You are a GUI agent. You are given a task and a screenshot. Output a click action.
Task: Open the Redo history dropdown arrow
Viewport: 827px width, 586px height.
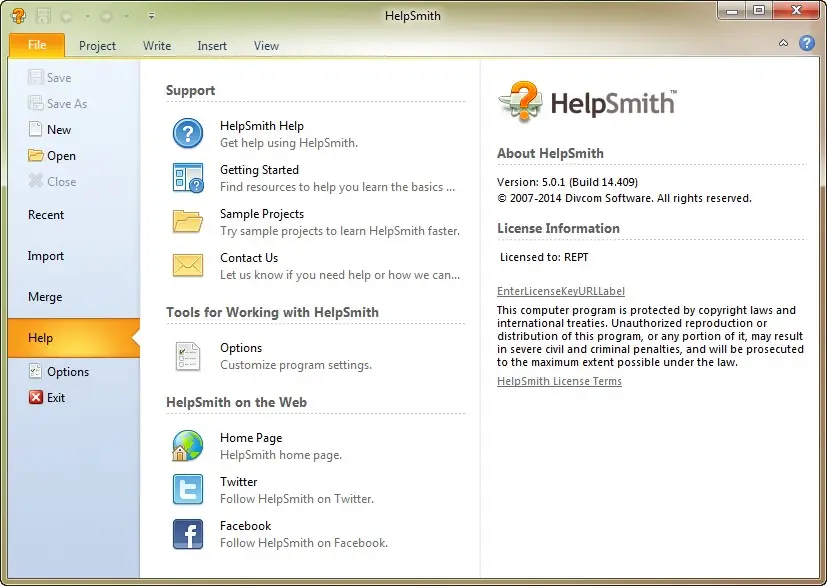[x=127, y=16]
